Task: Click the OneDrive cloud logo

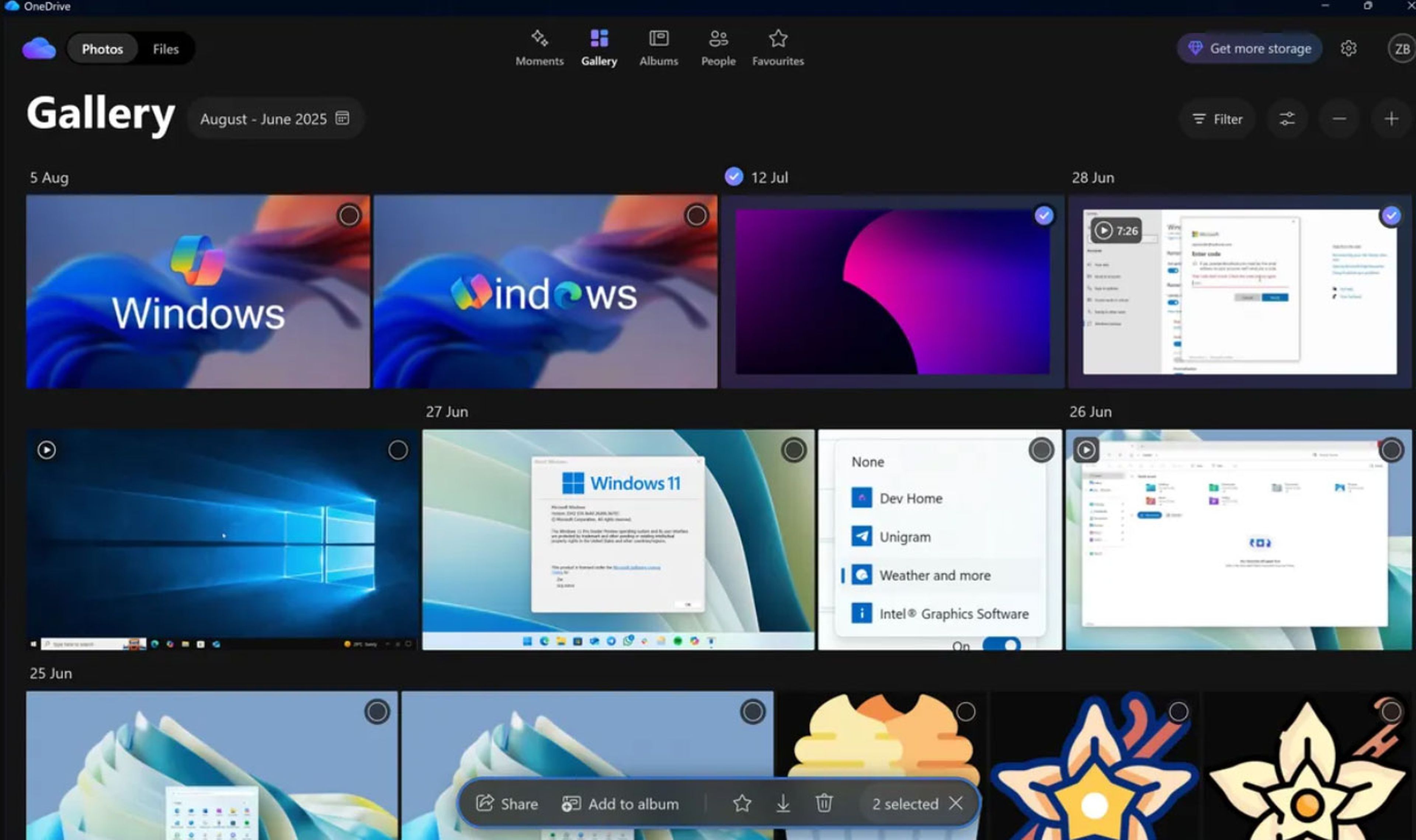Action: pyautogui.click(x=38, y=48)
